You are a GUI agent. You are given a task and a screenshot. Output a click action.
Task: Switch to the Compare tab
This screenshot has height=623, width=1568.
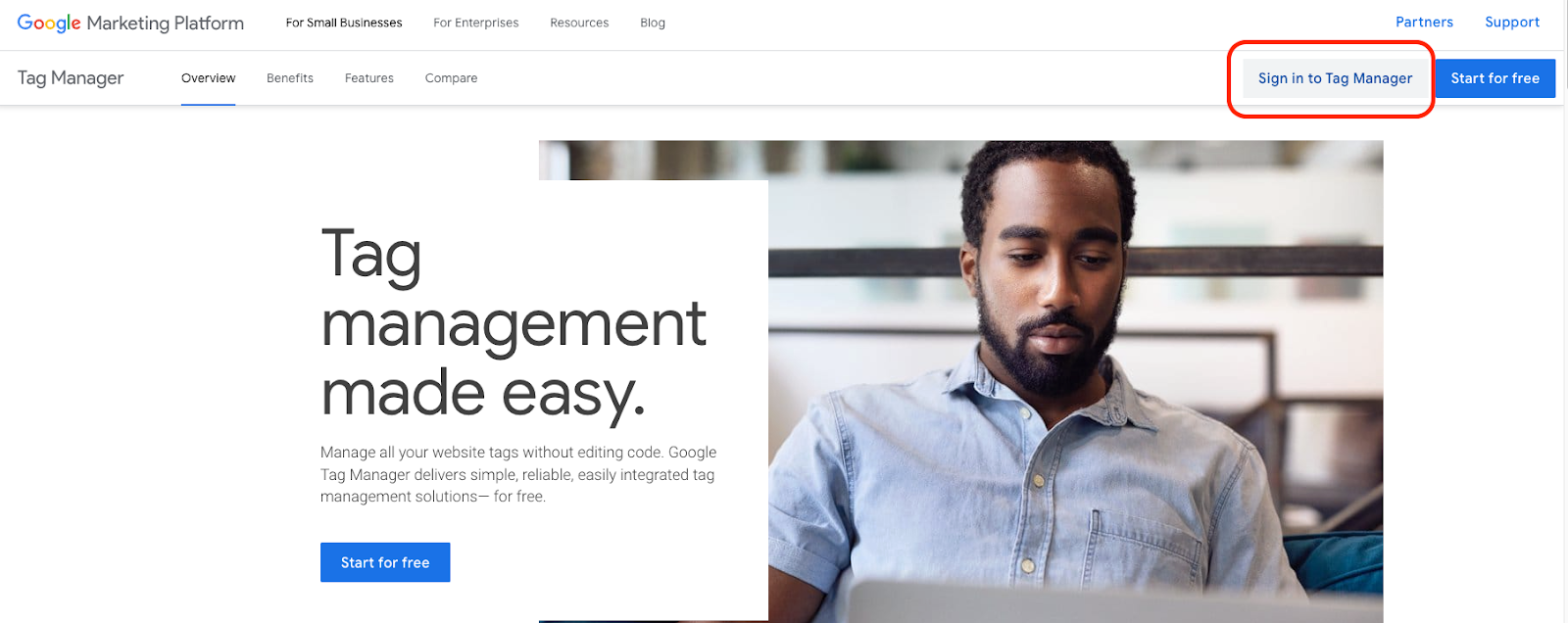pos(451,78)
